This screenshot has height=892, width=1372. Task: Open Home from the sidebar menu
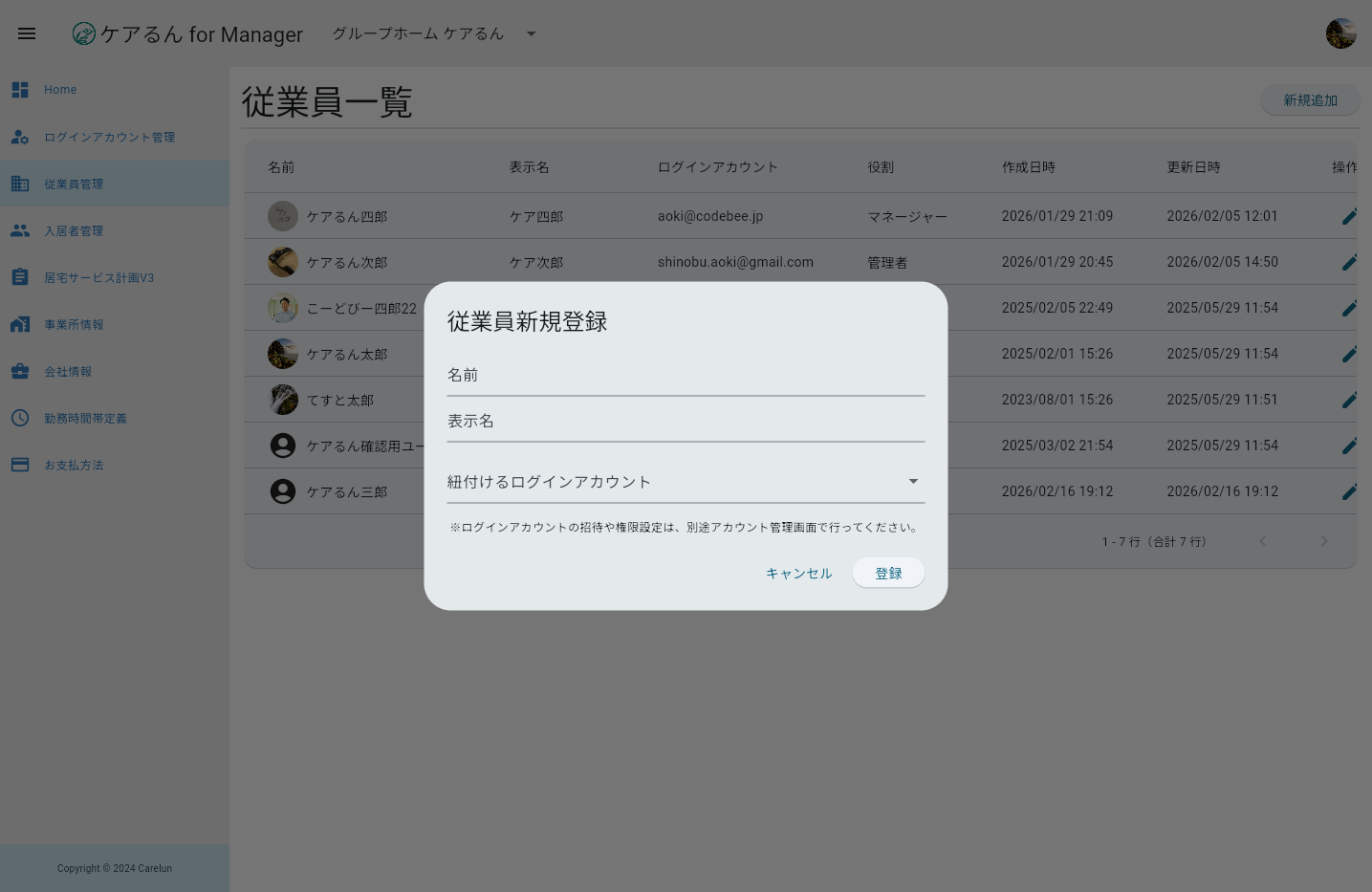coord(60,89)
